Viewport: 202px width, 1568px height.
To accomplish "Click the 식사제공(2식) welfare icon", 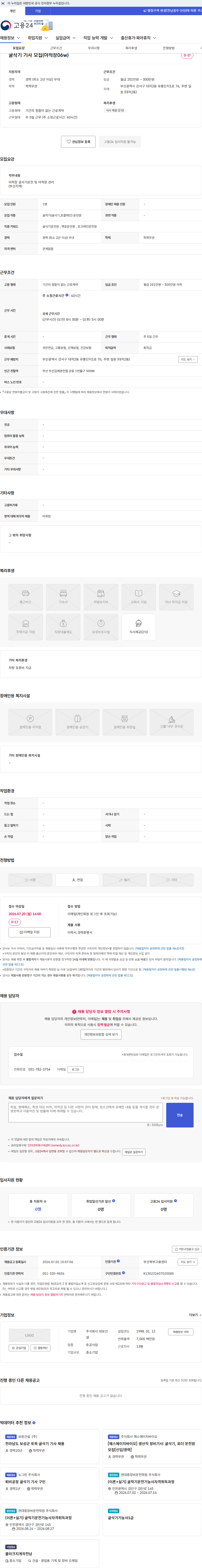I will (x=139, y=627).
